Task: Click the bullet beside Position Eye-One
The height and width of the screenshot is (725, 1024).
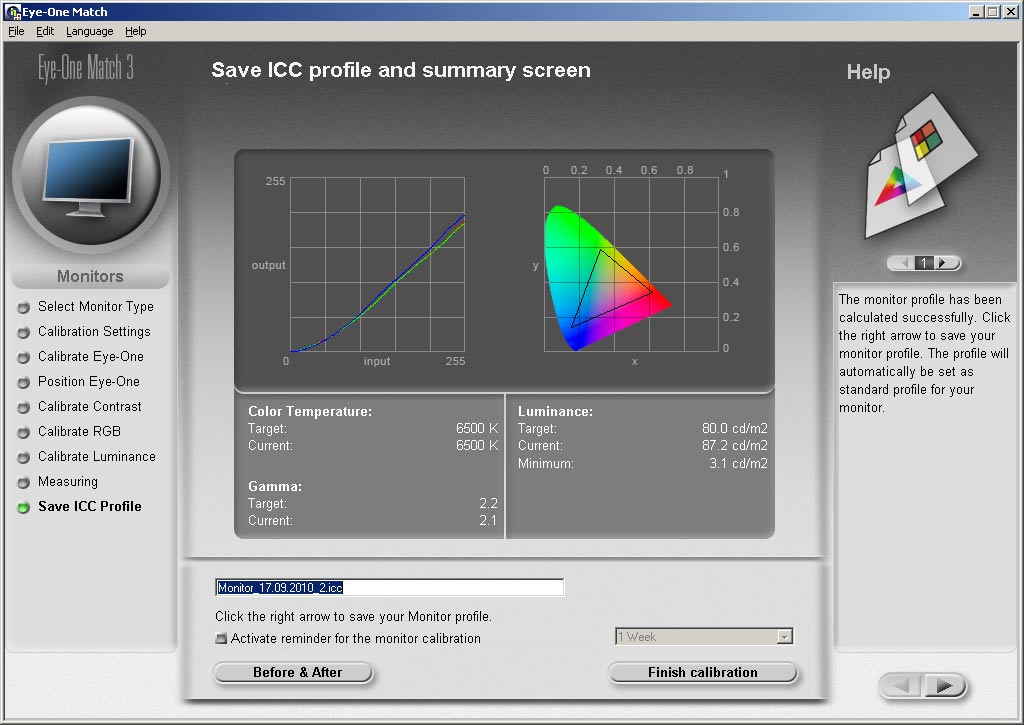Action: [x=24, y=383]
